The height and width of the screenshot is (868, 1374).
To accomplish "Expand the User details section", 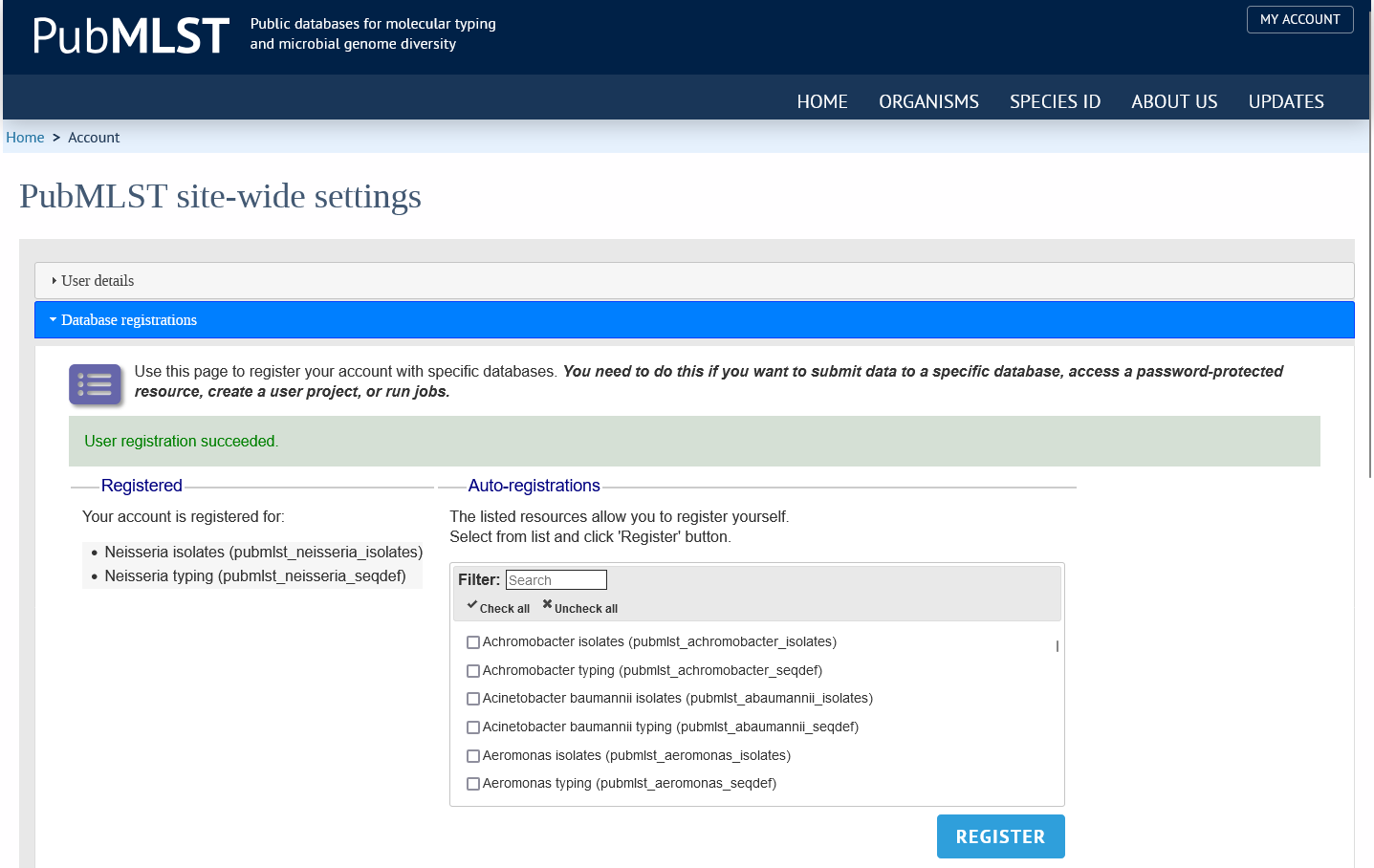I will pyautogui.click(x=694, y=280).
